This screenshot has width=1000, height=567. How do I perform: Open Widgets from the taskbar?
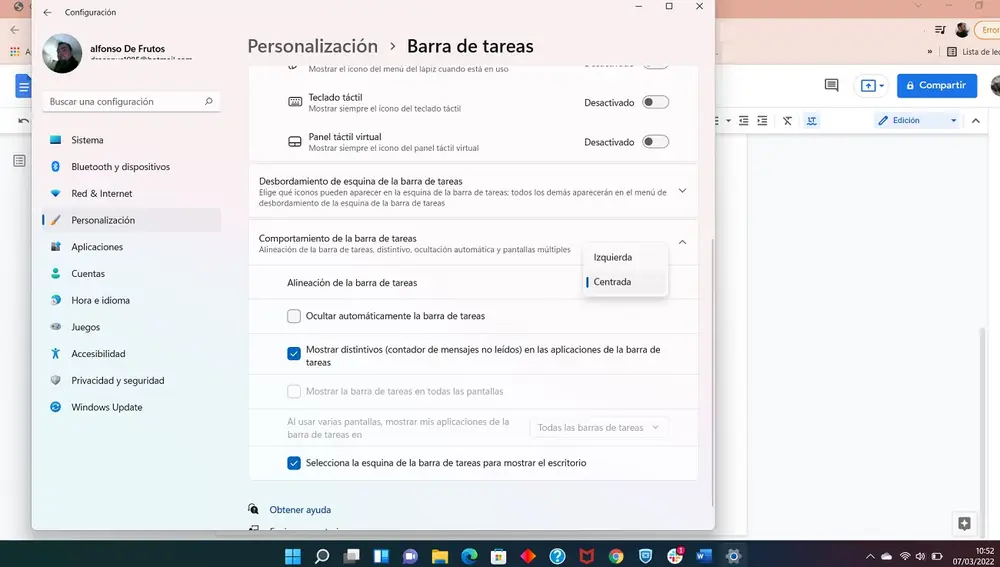click(x=381, y=556)
